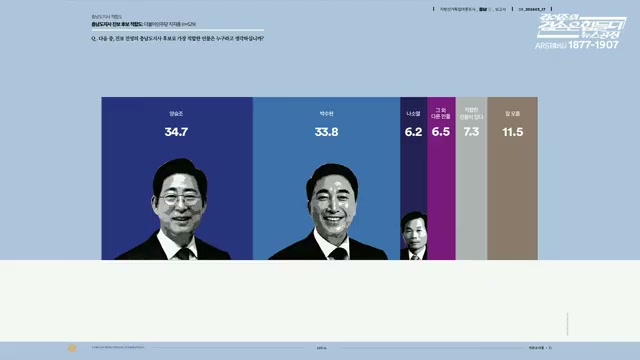The image size is (640, 360).
Task: Click the yellow circular logo at bottom left
Action: pyautogui.click(x=72, y=348)
